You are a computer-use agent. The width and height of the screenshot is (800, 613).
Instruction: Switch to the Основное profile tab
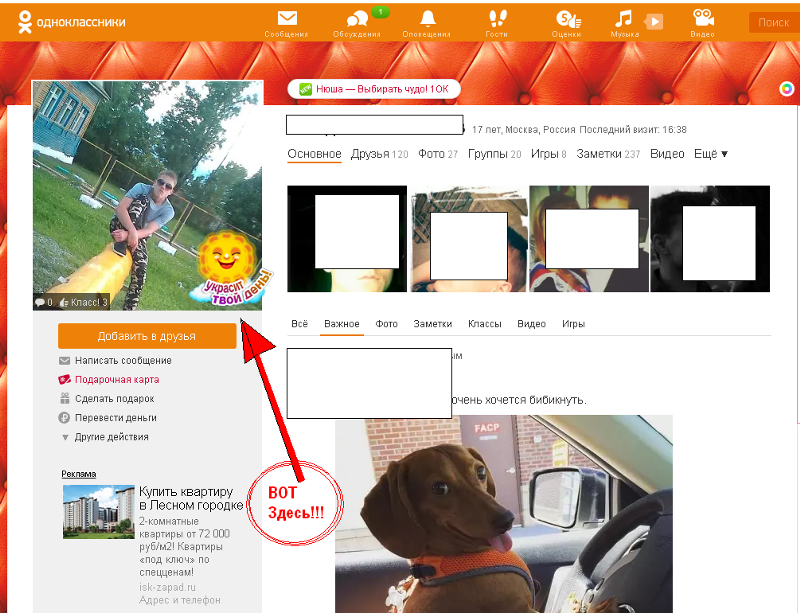click(x=314, y=154)
